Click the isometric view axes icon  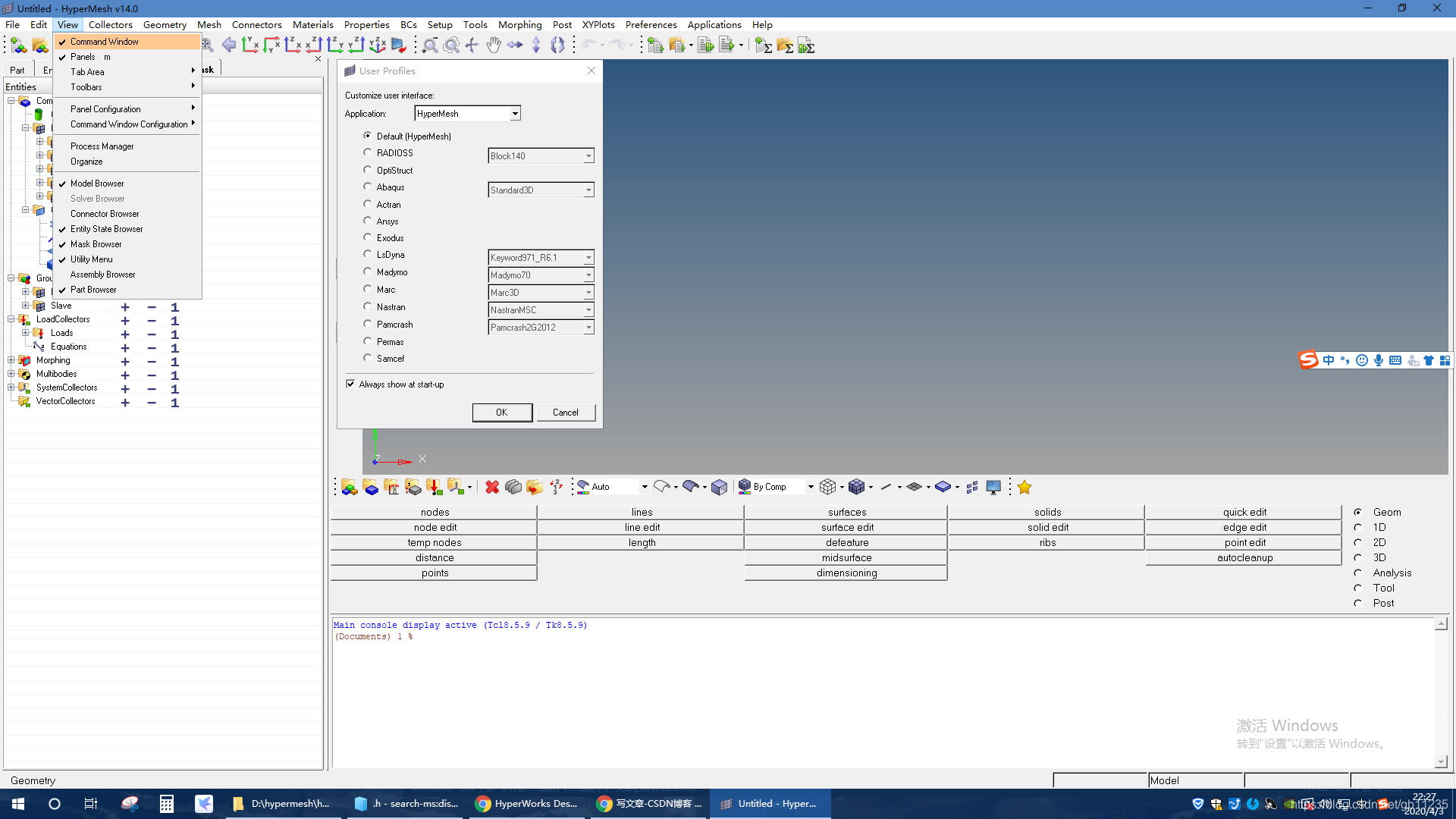(x=377, y=45)
